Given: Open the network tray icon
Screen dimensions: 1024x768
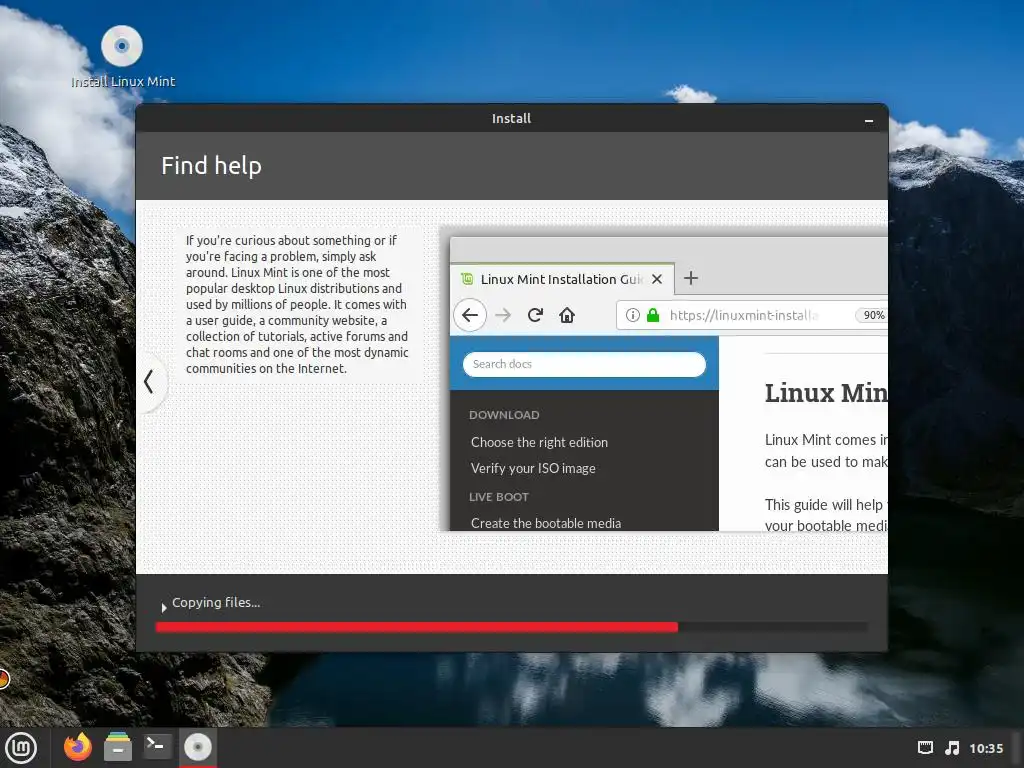Looking at the screenshot, I should tap(925, 748).
